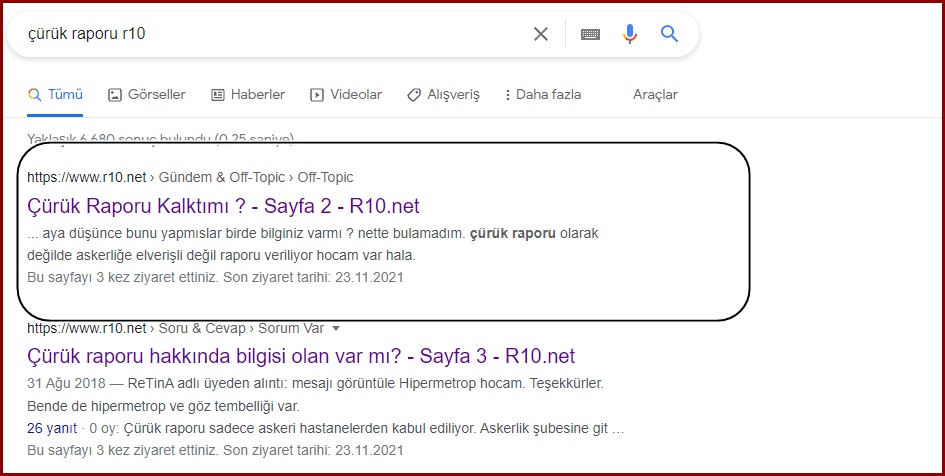Open Çürük raporu hakkında bilgisi result
Viewport: 945px width, 476px height.
pos(301,356)
